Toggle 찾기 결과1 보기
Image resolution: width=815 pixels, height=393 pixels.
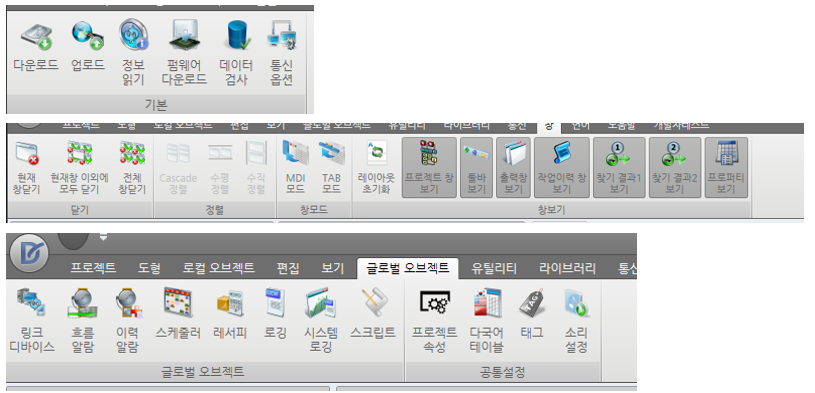tap(619, 168)
